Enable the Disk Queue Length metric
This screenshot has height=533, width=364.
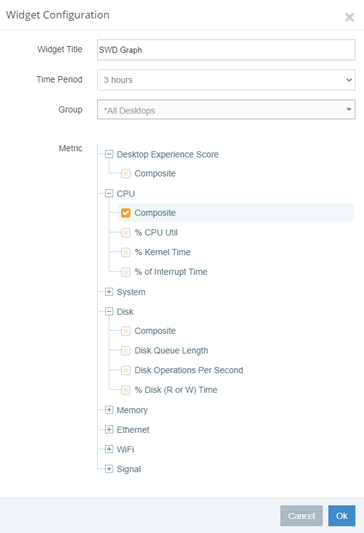pyautogui.click(x=126, y=350)
